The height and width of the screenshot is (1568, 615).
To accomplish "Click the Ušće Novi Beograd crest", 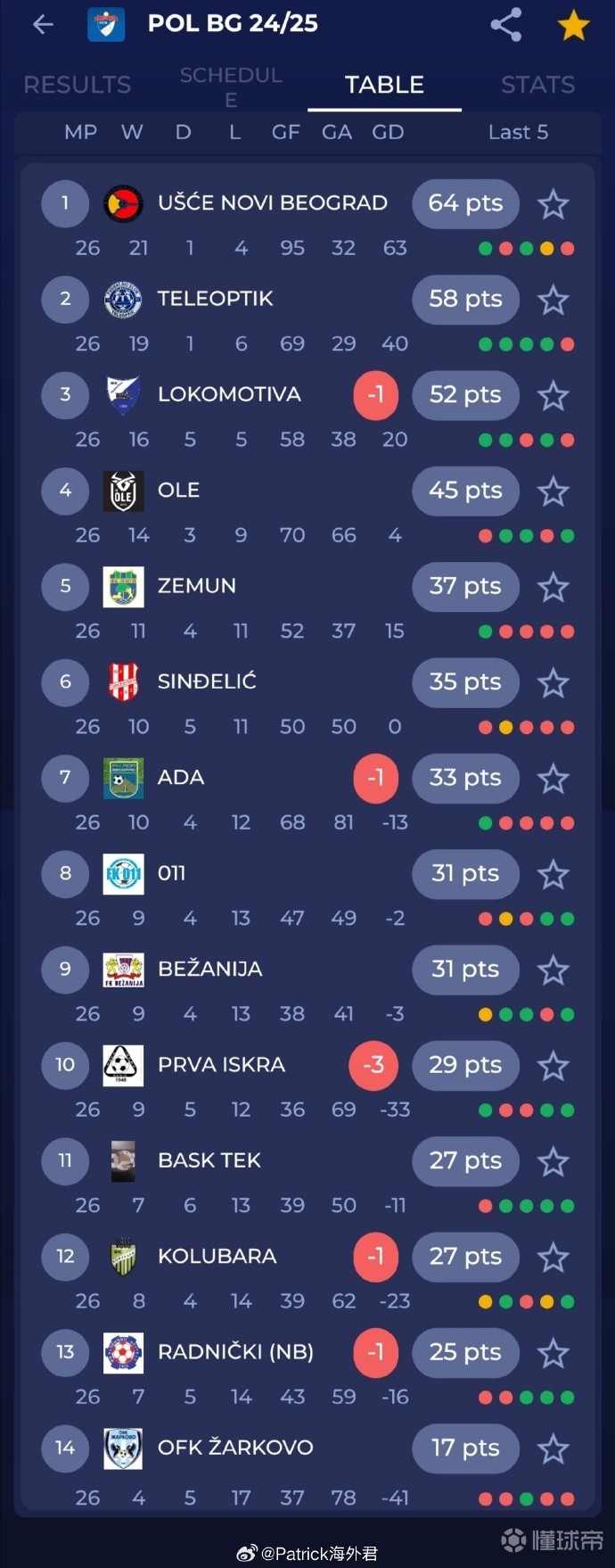I will (x=123, y=204).
